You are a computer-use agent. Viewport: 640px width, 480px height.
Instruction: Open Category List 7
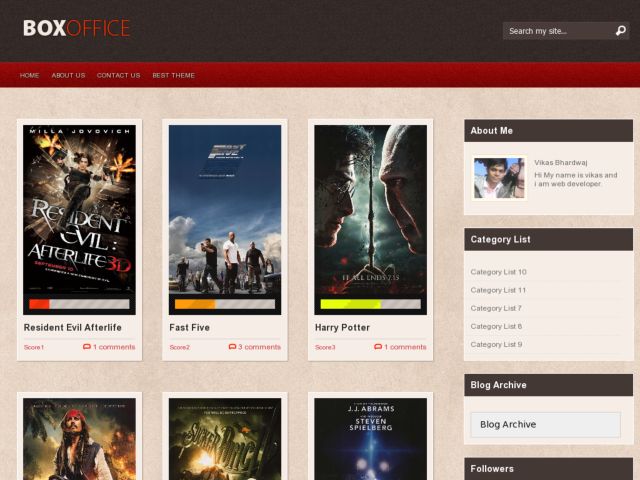pyautogui.click(x=496, y=308)
